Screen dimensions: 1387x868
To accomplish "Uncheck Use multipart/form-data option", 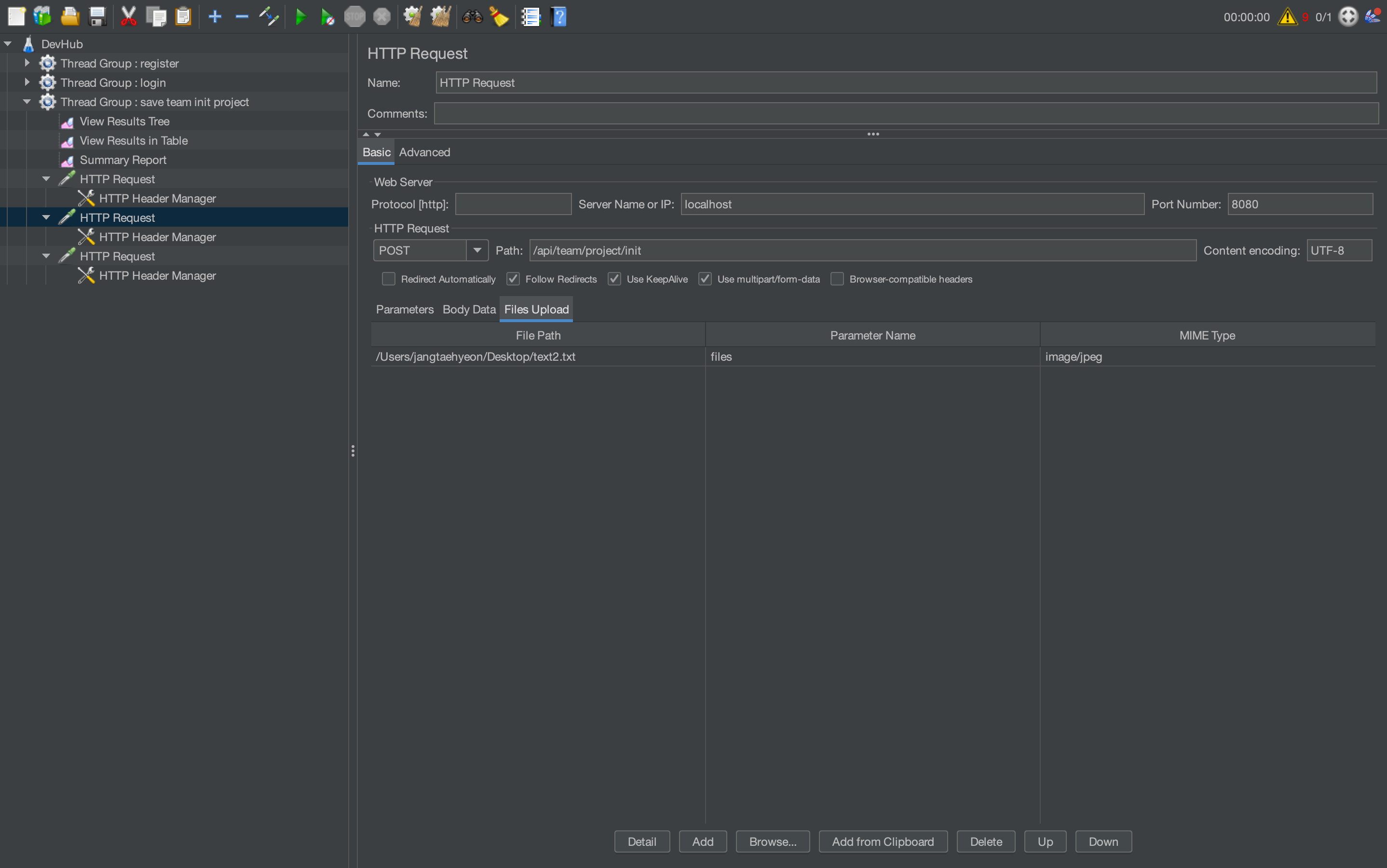I will coord(705,279).
